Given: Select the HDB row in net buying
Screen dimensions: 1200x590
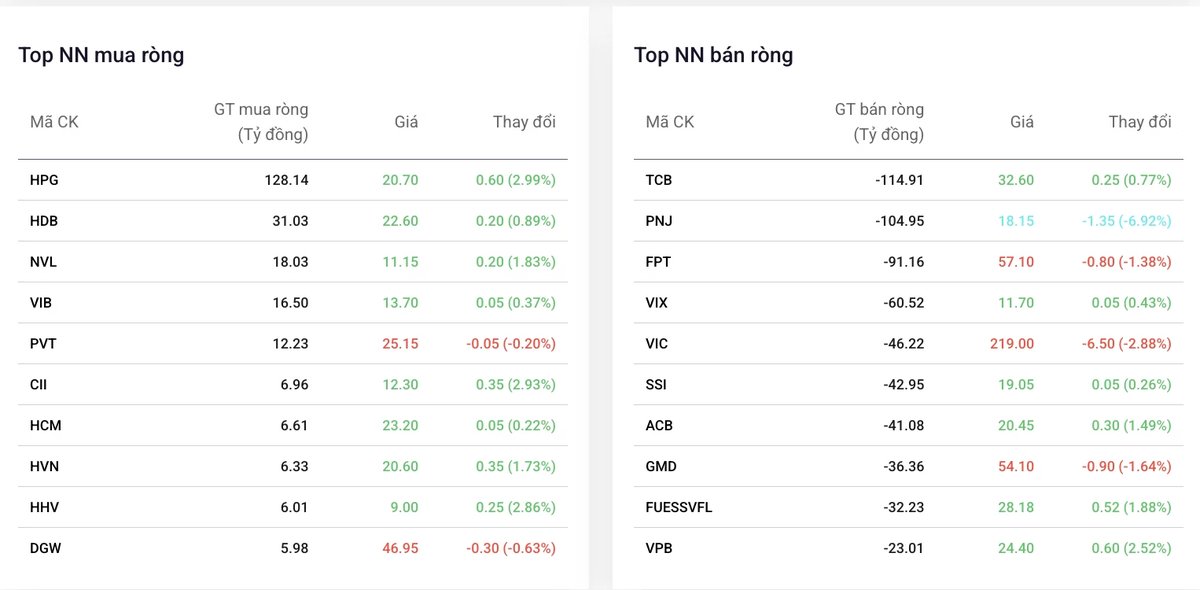Looking at the screenshot, I should point(293,221).
